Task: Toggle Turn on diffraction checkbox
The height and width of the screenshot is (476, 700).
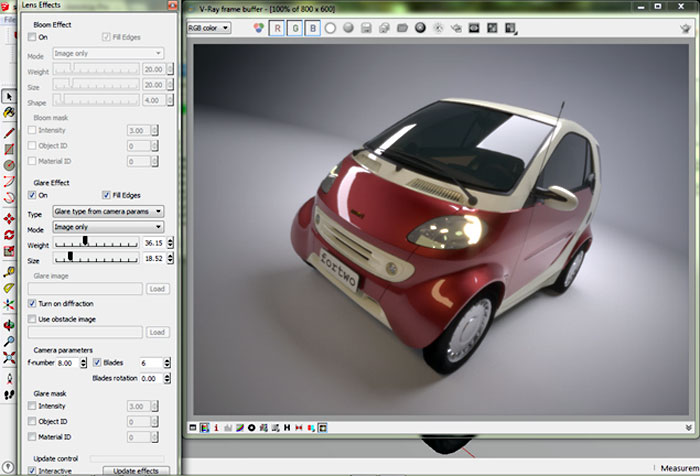Action: click(x=32, y=304)
